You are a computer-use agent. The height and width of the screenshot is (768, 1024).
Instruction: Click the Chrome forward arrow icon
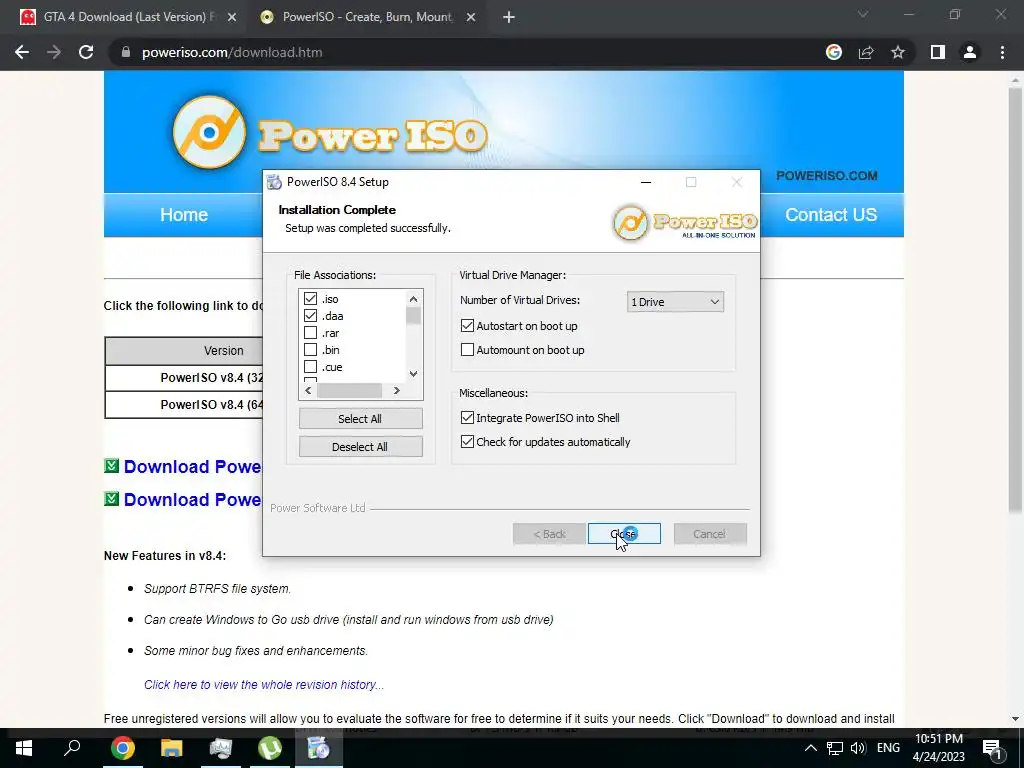(54, 52)
